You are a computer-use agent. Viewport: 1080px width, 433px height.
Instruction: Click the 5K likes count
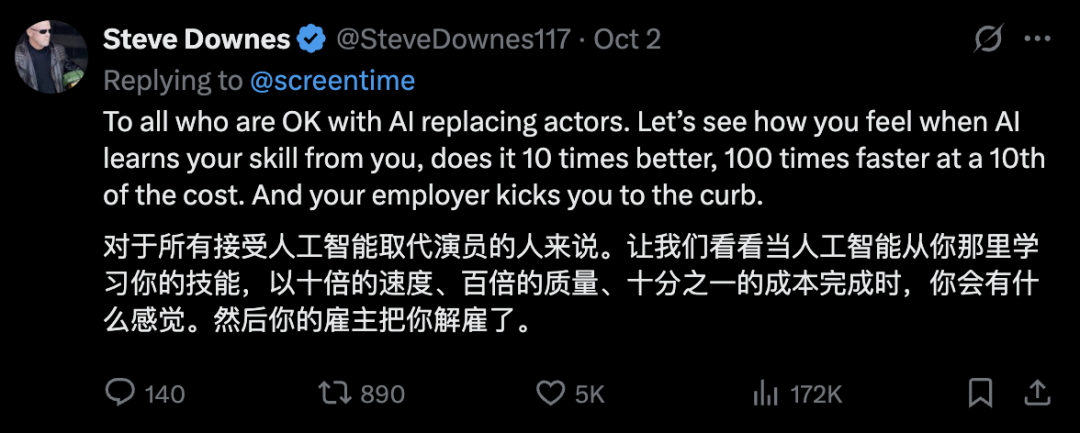click(x=590, y=393)
